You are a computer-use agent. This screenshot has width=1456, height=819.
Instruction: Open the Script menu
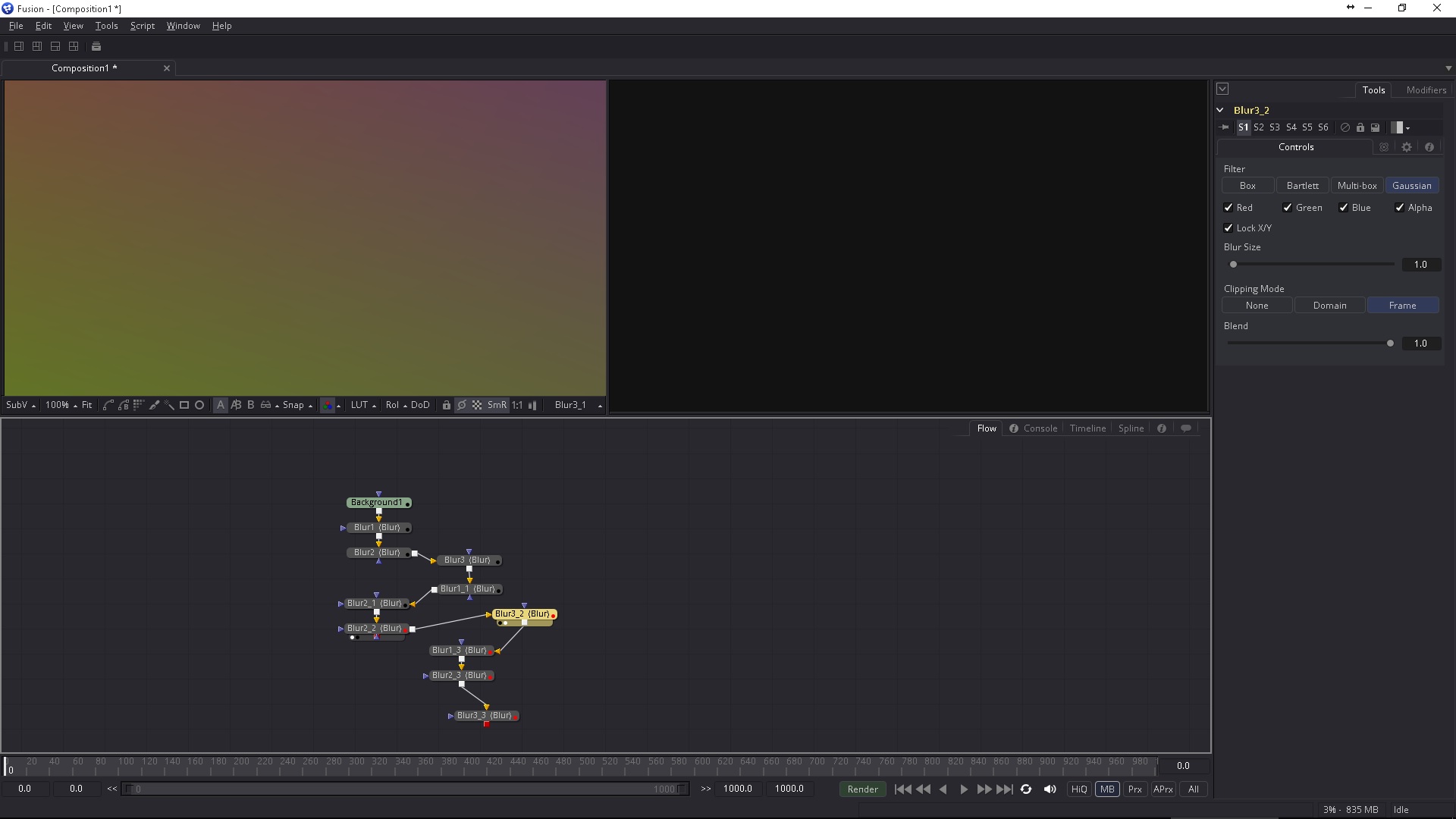tap(143, 26)
